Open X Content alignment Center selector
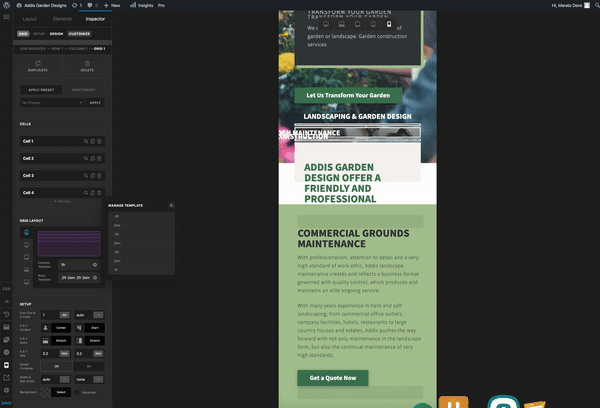The width and height of the screenshot is (600, 408). tap(56, 328)
